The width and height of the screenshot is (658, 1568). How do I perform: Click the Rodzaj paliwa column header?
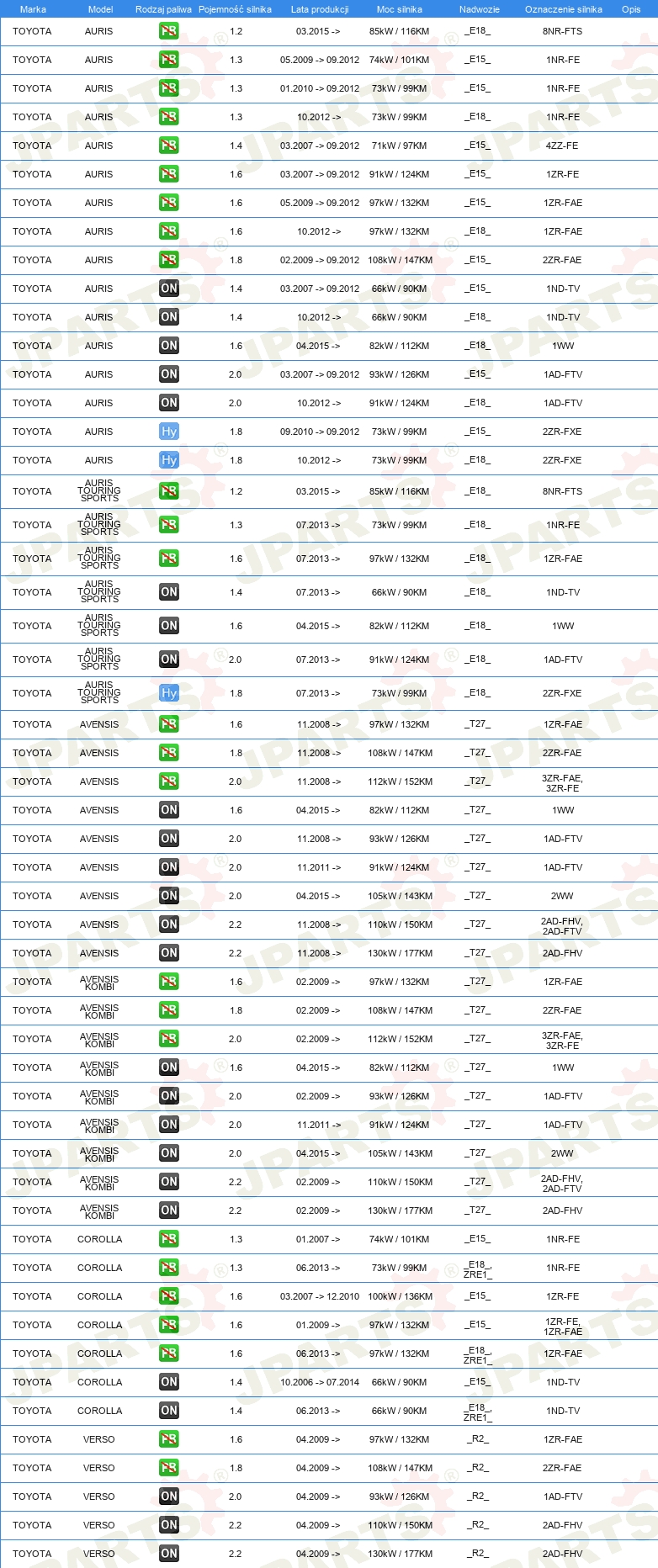point(163,9)
